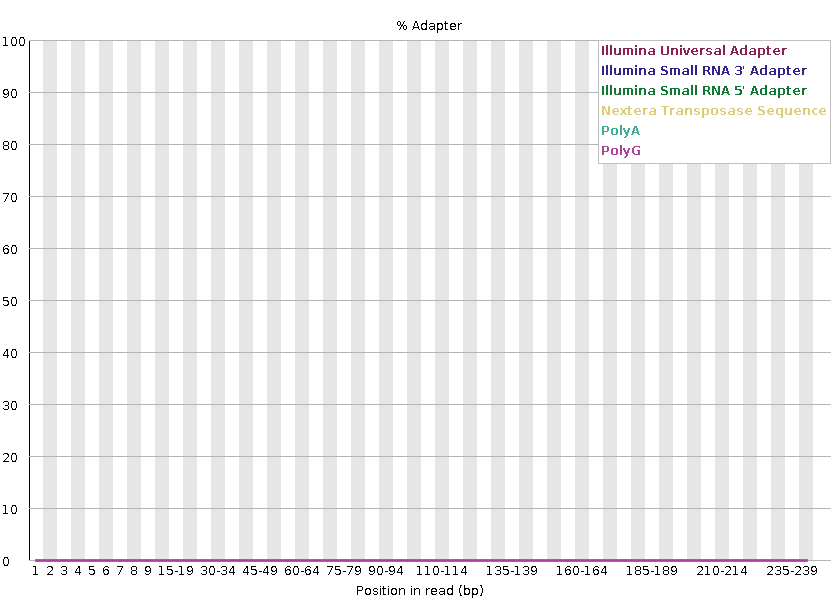Click the y-axis label '100'
This screenshot has height=600, width=840.
pos(13,42)
